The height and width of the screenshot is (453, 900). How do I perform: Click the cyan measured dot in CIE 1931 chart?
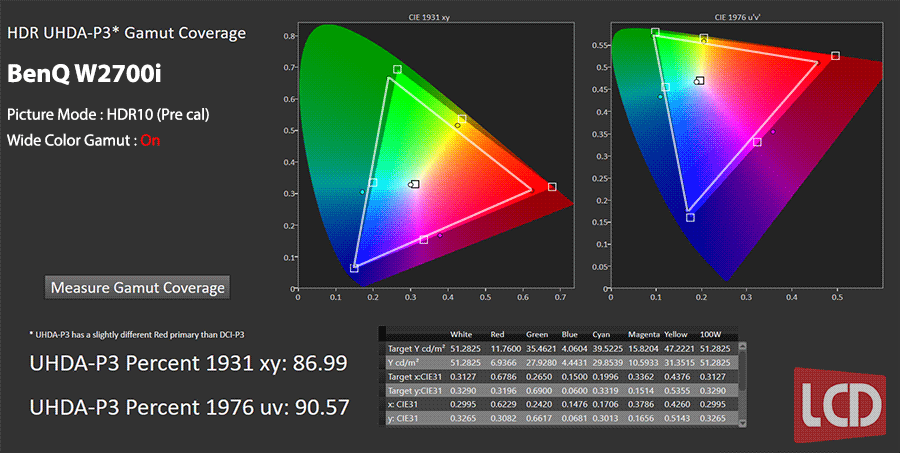(362, 192)
